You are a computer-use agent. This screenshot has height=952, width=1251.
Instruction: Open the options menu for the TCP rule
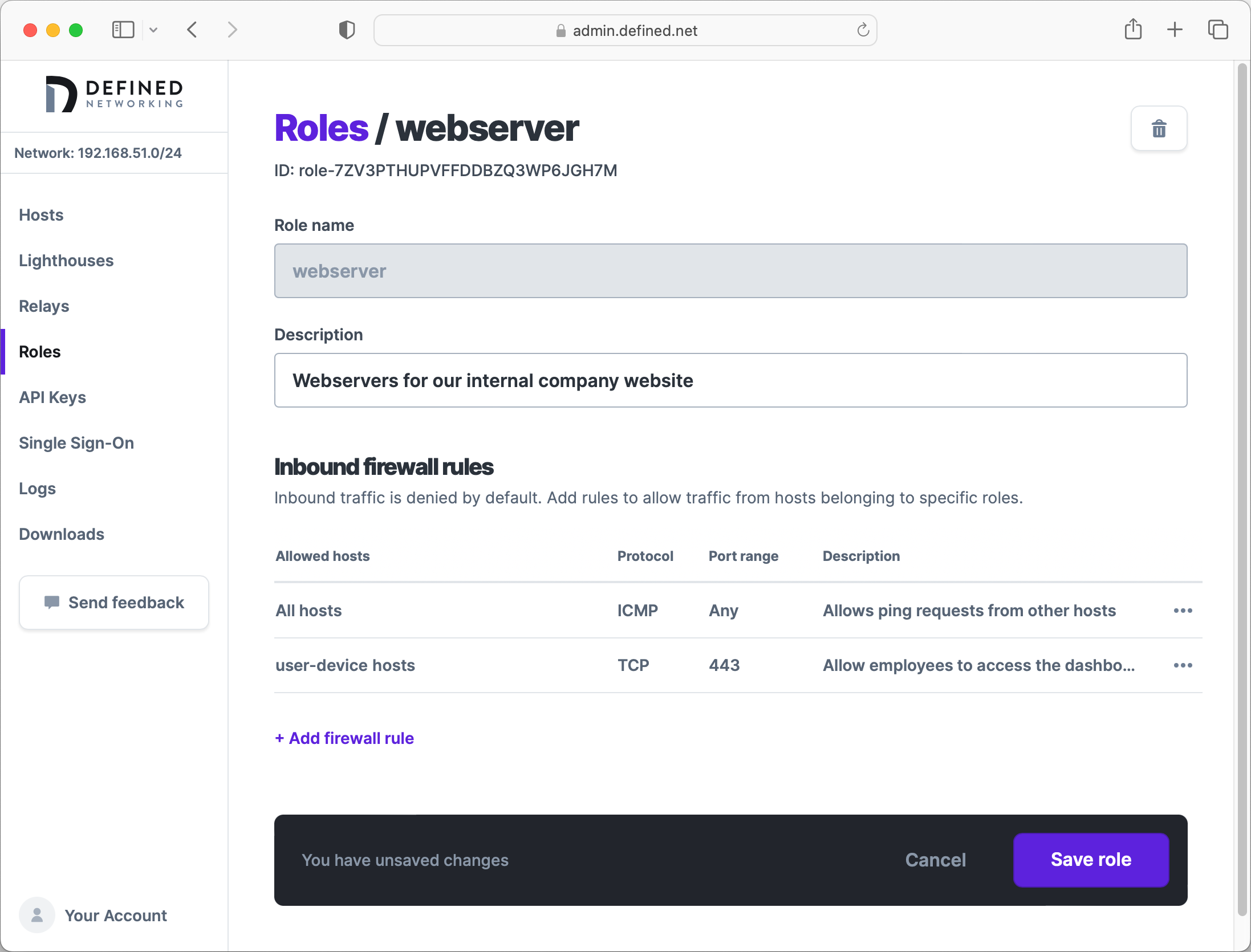pos(1183,665)
